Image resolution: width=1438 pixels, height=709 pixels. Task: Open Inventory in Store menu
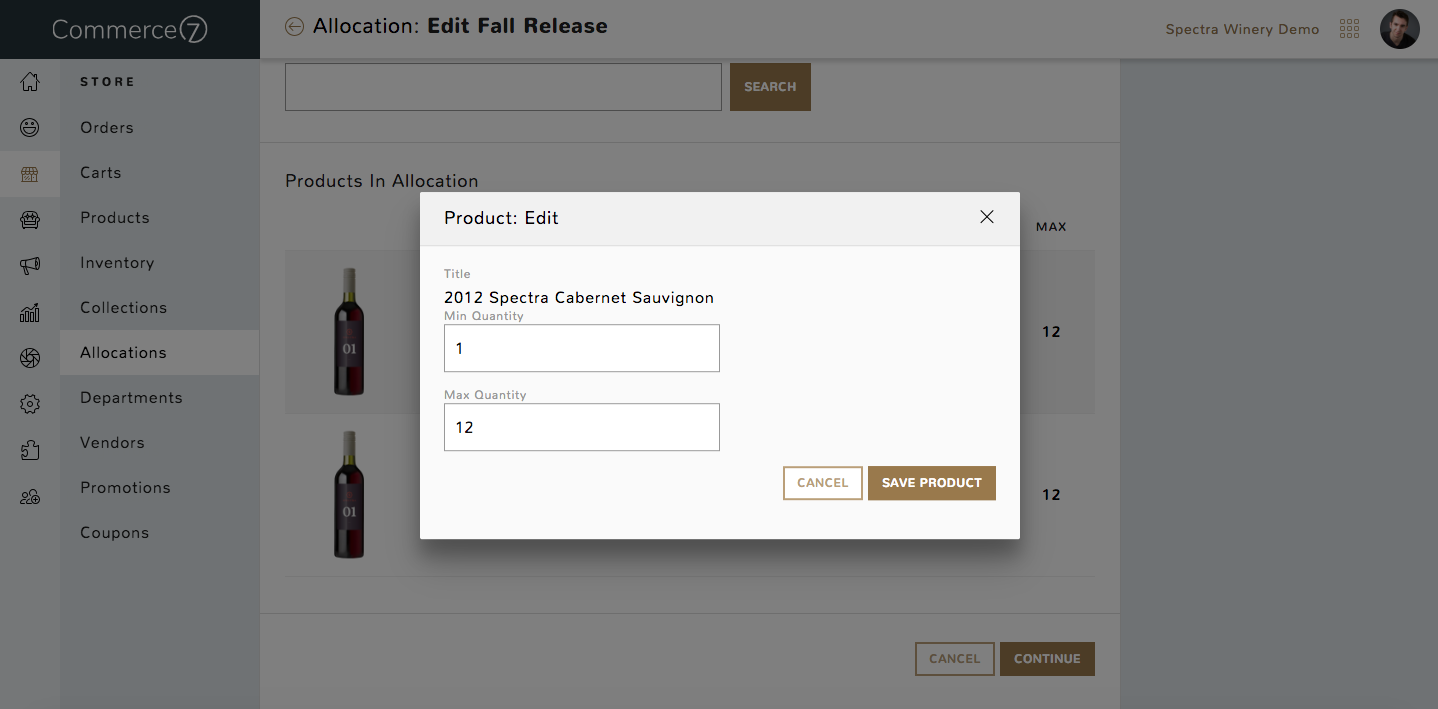point(117,263)
